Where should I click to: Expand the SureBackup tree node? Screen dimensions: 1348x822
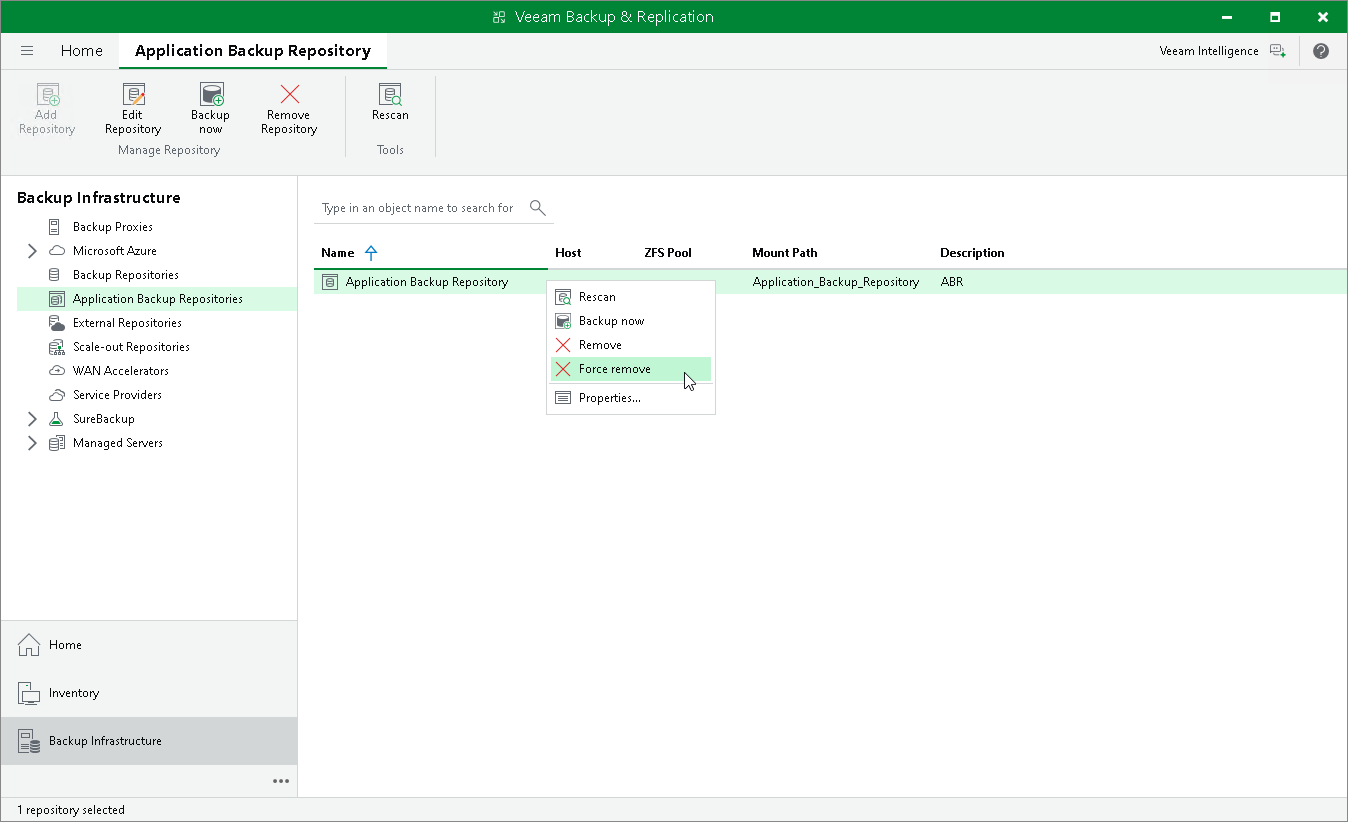(x=32, y=419)
